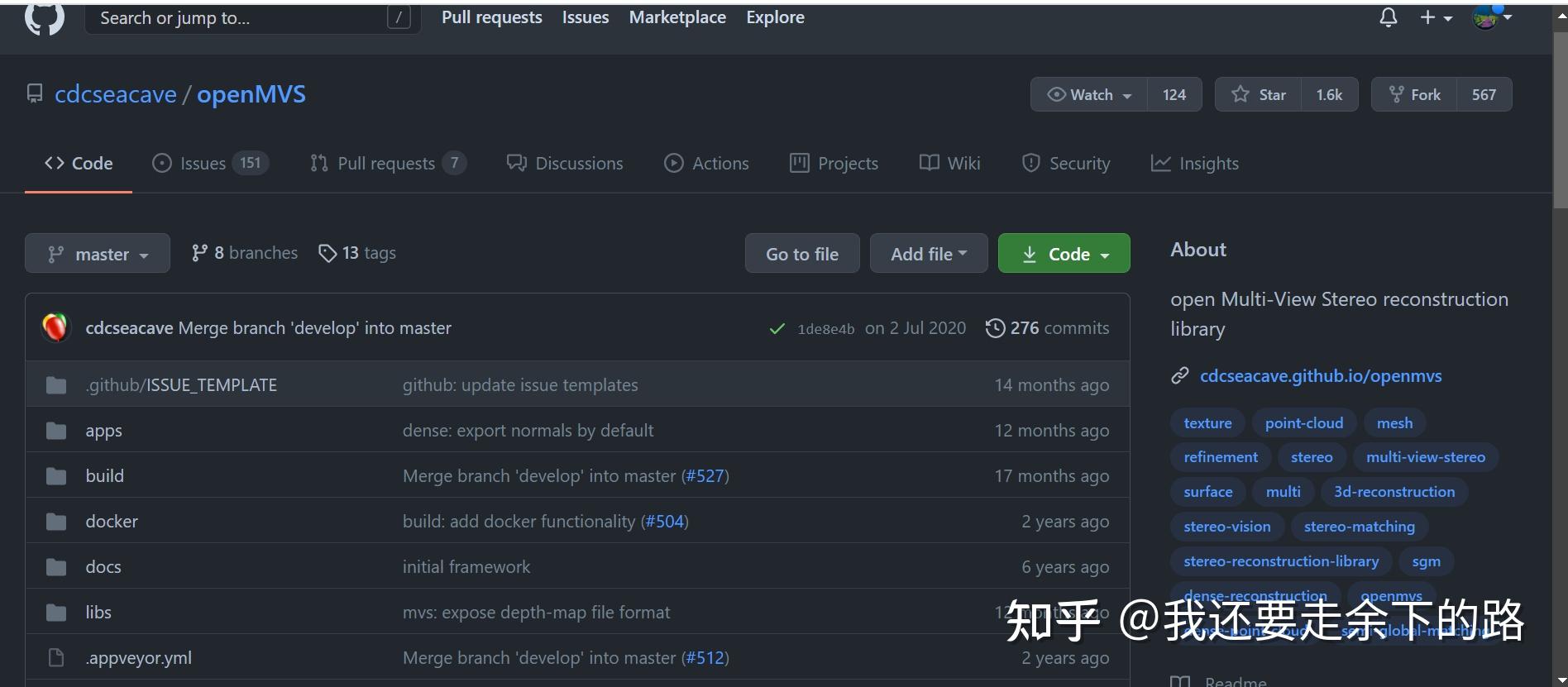This screenshot has width=1568, height=687.
Task: Click the branches icon next to 8 branches
Action: [199, 253]
